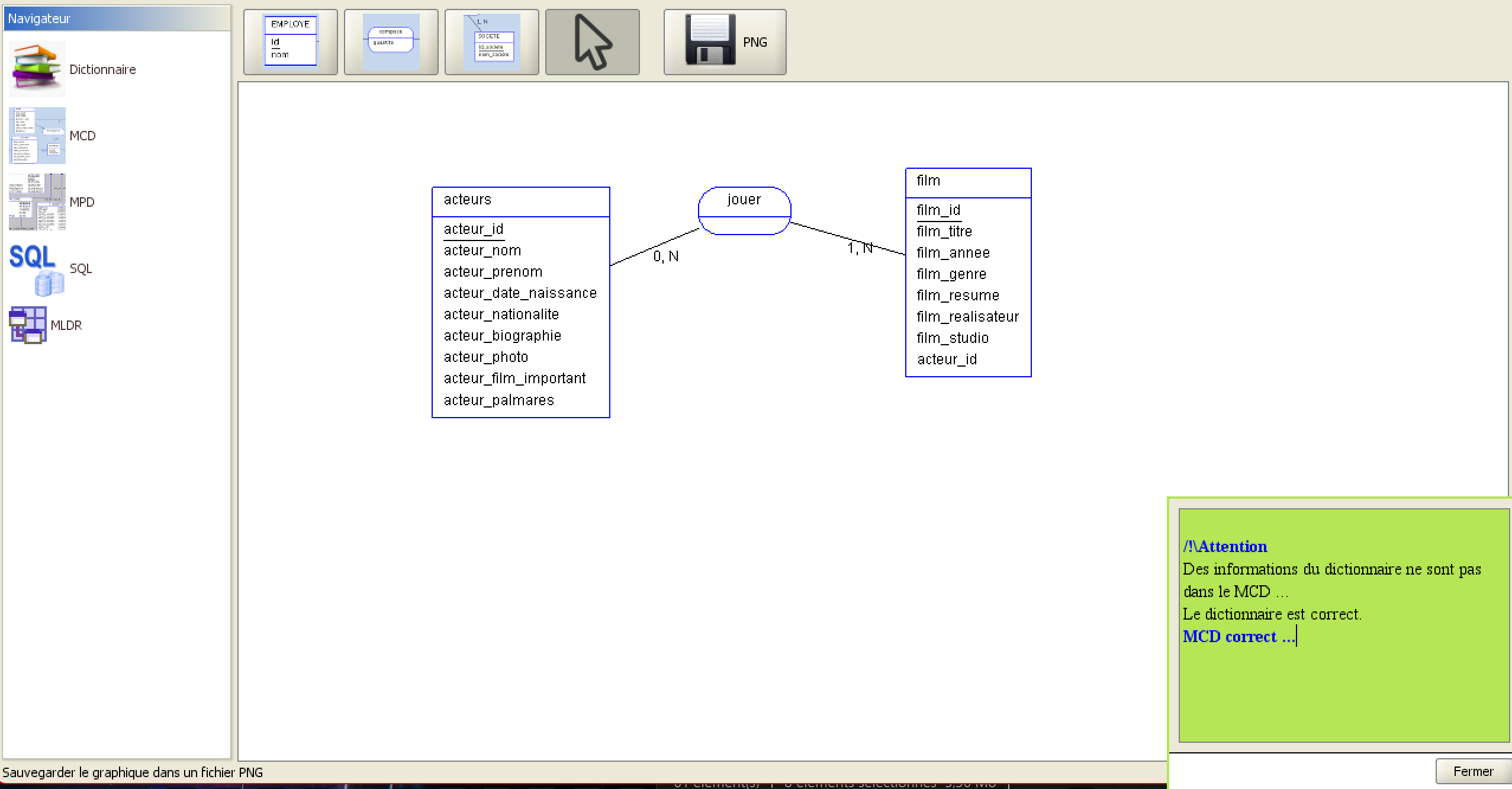Viewport: 1512px width, 789px height.
Task: Activate the pointer selection tool
Action: [593, 42]
